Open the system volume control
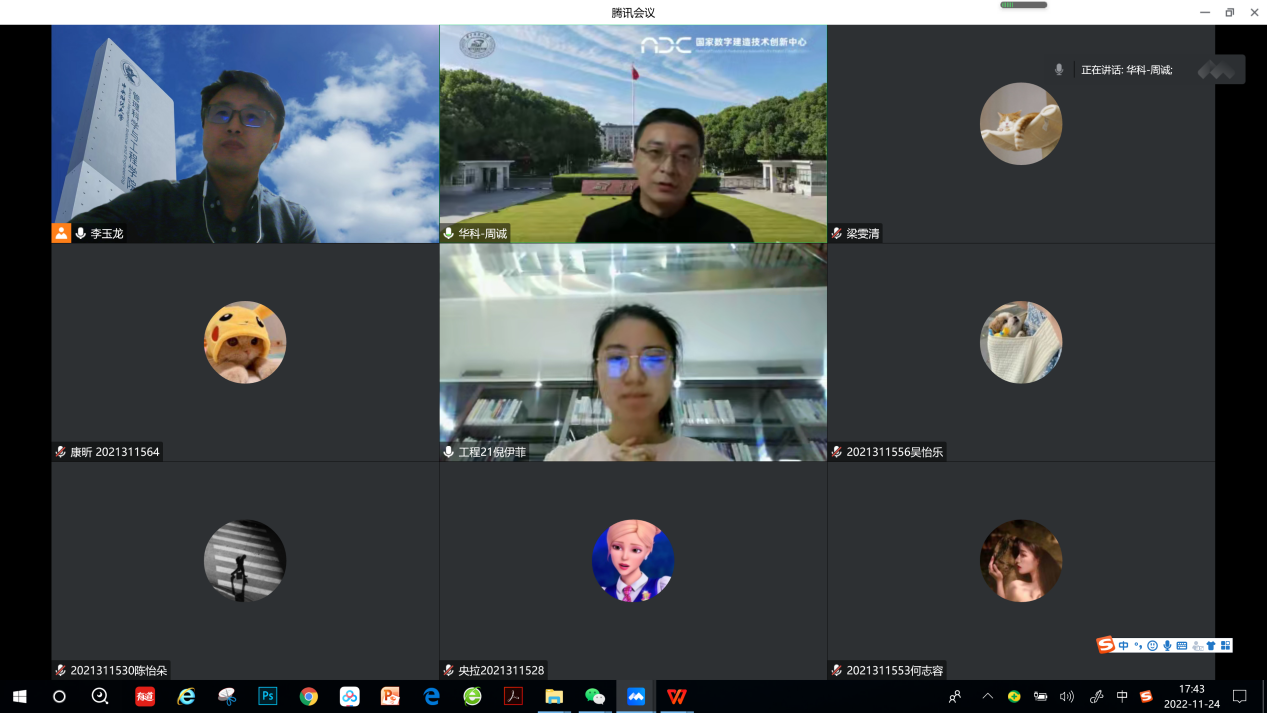The height and width of the screenshot is (713, 1267). pyautogui.click(x=1067, y=696)
